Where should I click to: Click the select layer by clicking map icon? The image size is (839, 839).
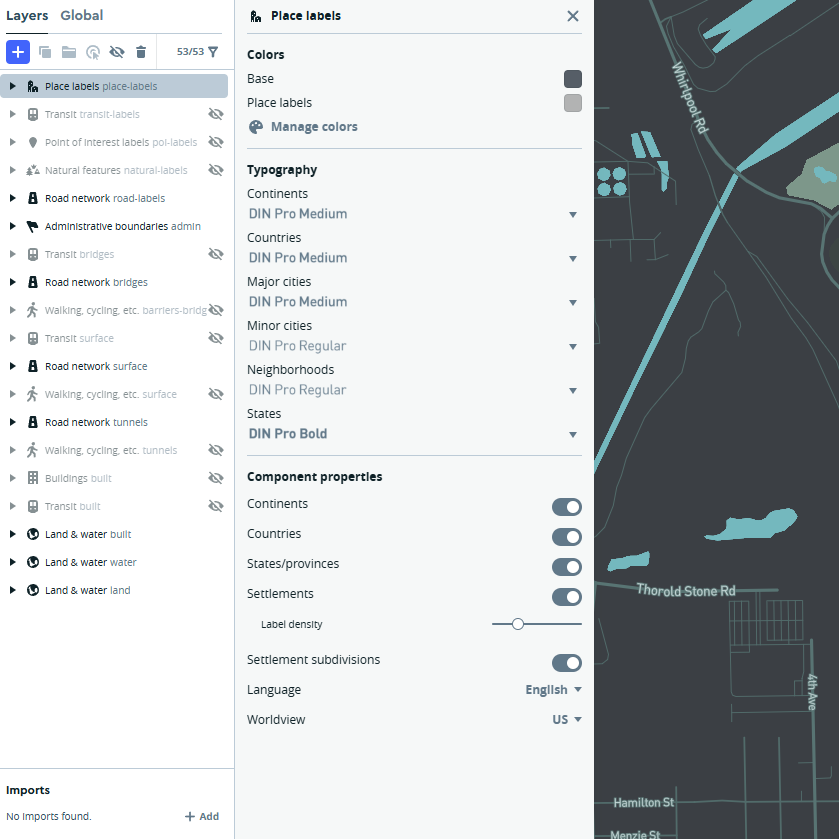[92, 51]
